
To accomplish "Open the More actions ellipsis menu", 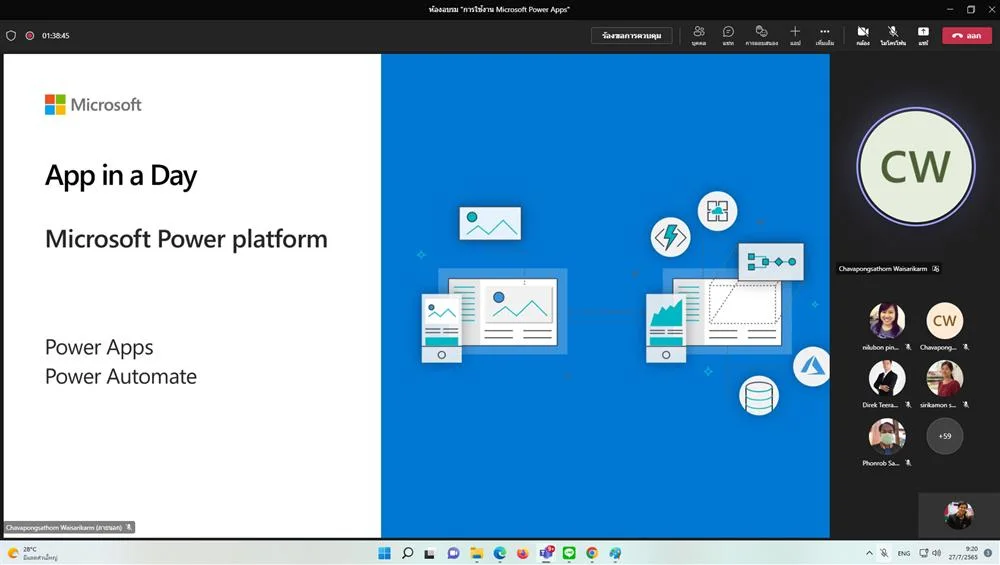I will [x=825, y=36].
